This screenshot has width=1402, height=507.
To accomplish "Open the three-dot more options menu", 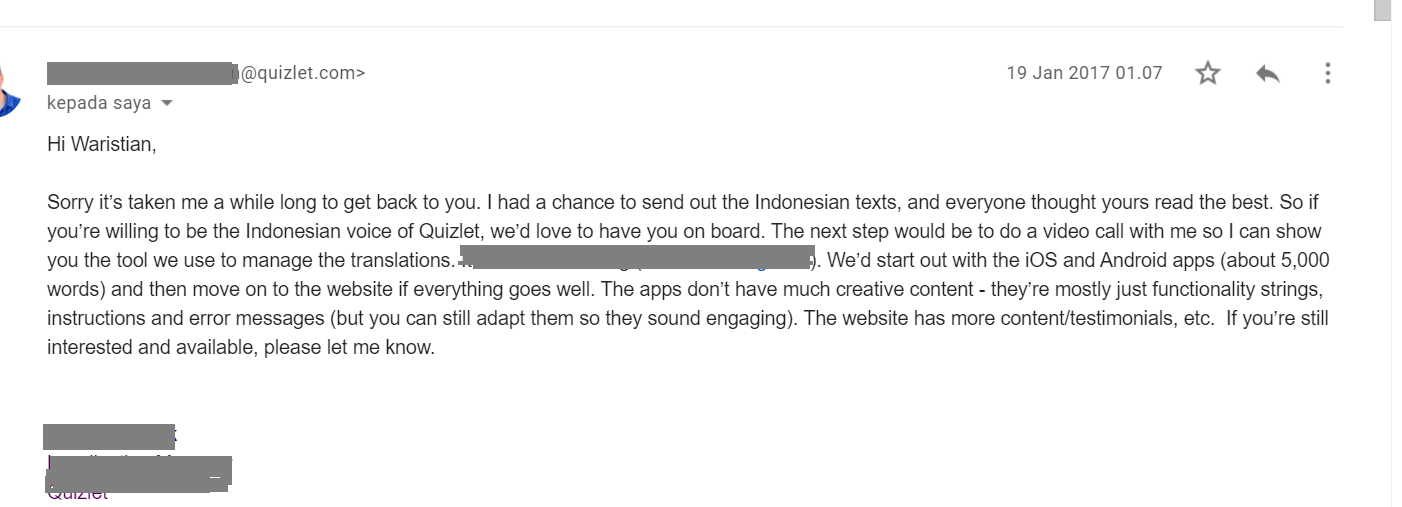I will pyautogui.click(x=1328, y=73).
